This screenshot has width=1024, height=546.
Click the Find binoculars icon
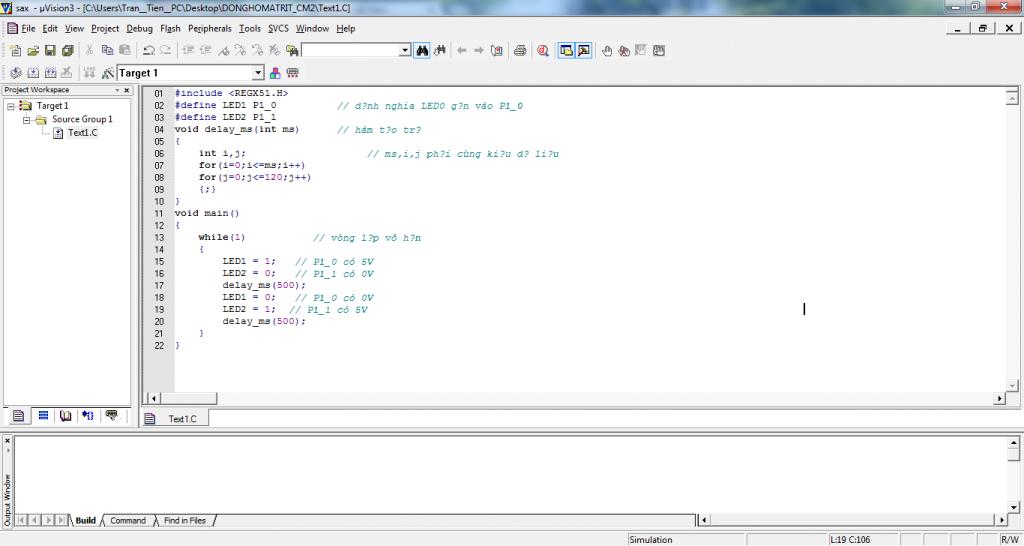422,50
